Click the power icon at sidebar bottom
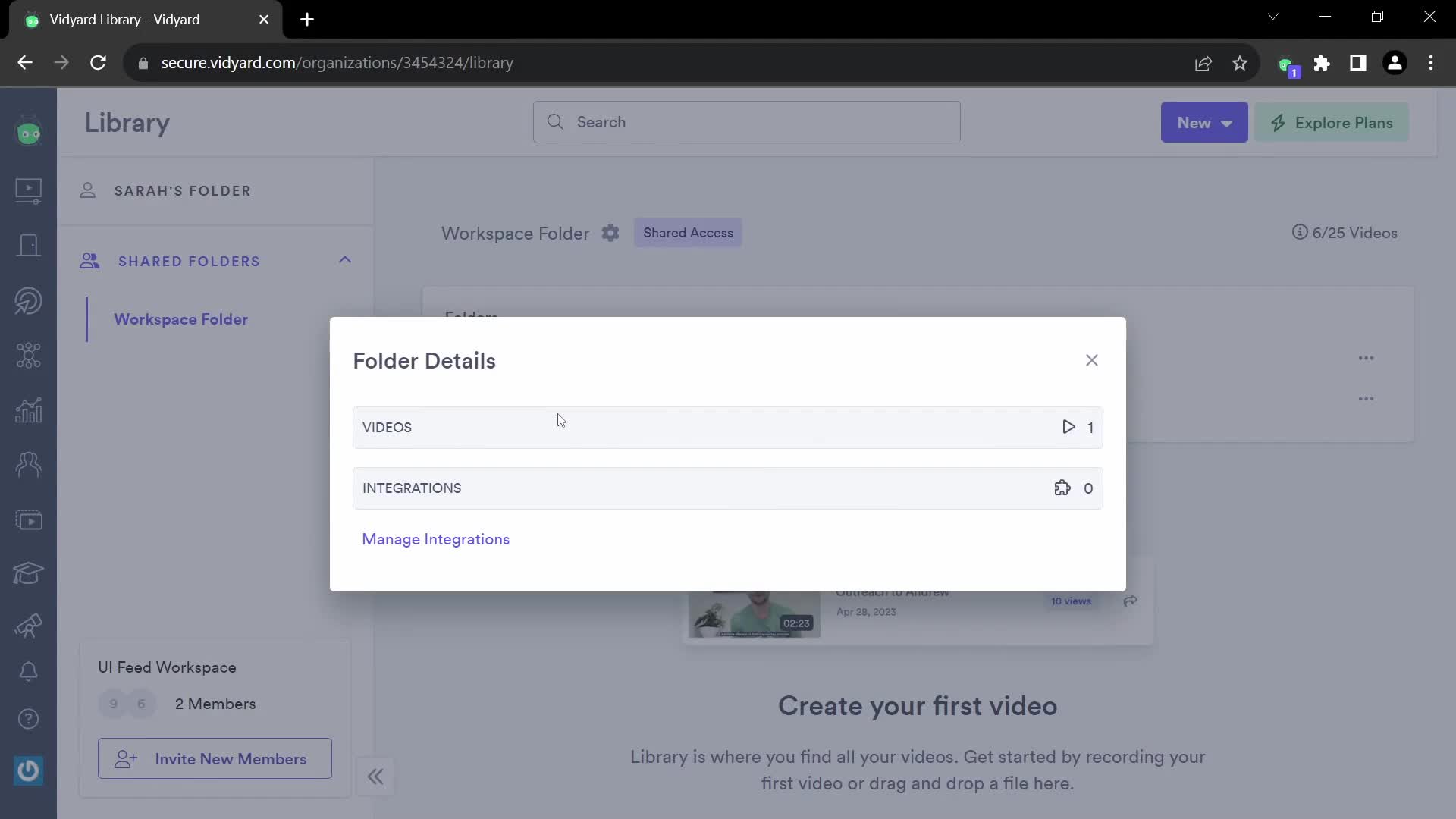The height and width of the screenshot is (819, 1456). pos(29,770)
